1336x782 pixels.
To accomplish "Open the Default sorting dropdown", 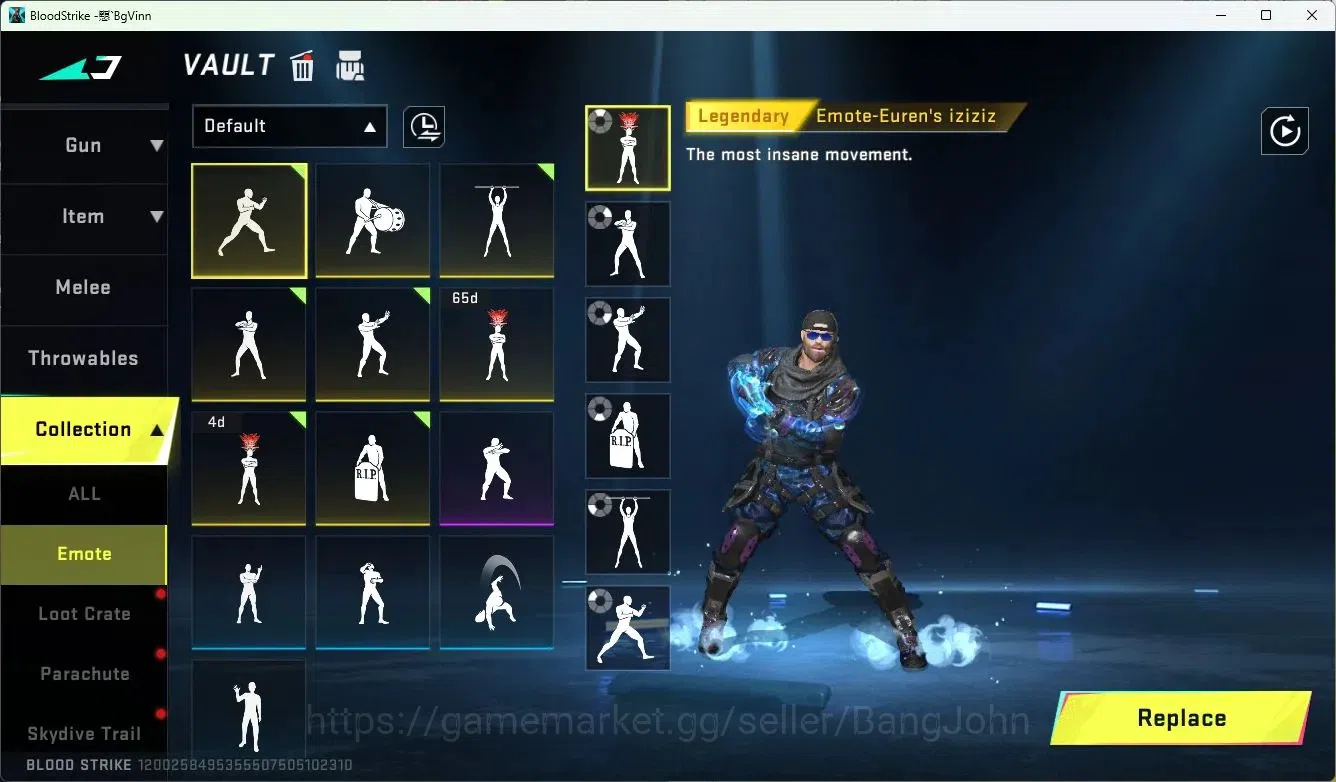I will [290, 127].
